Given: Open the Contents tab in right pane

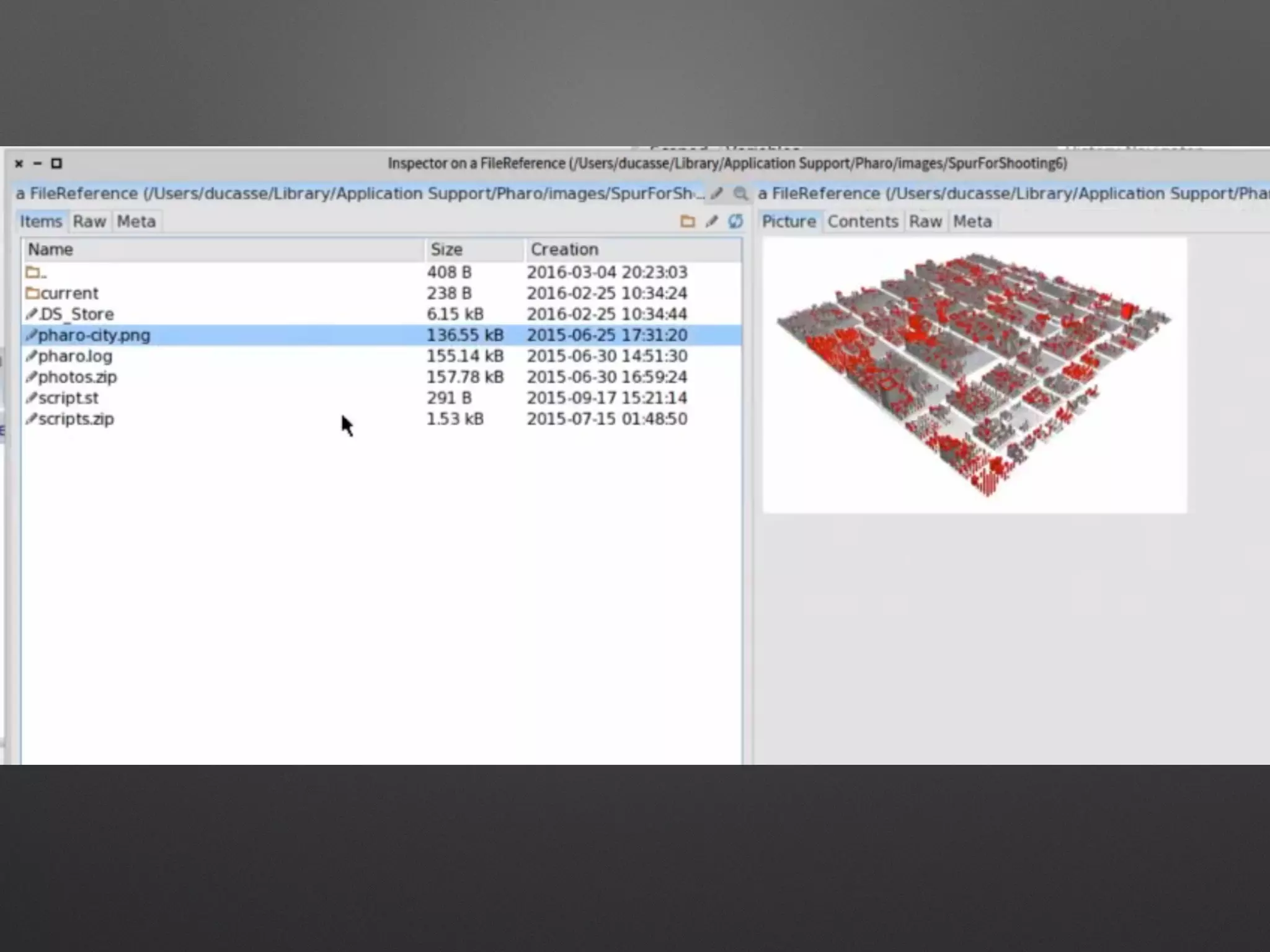Looking at the screenshot, I should click(x=863, y=221).
